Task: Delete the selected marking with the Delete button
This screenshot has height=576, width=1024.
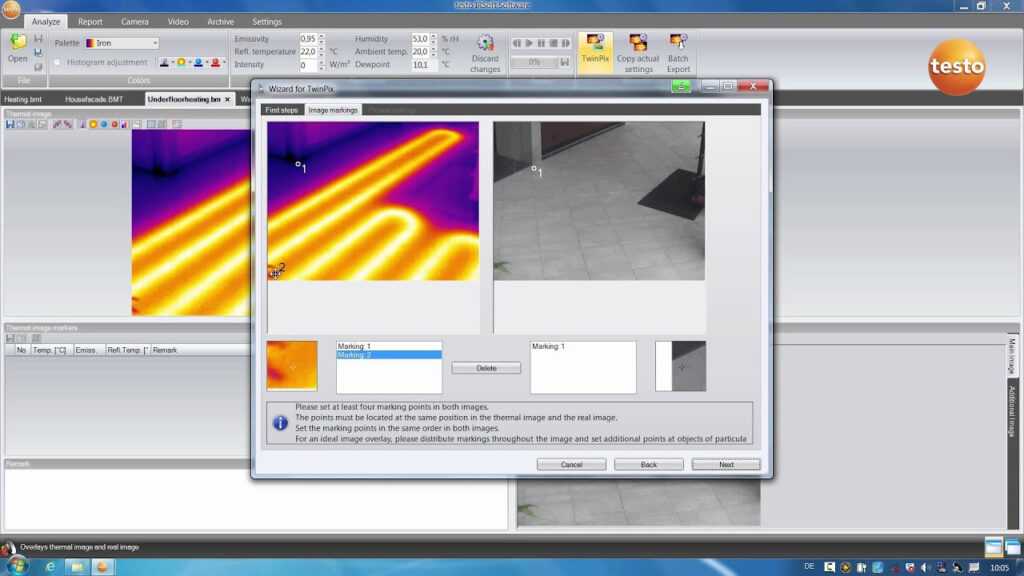Action: (485, 367)
